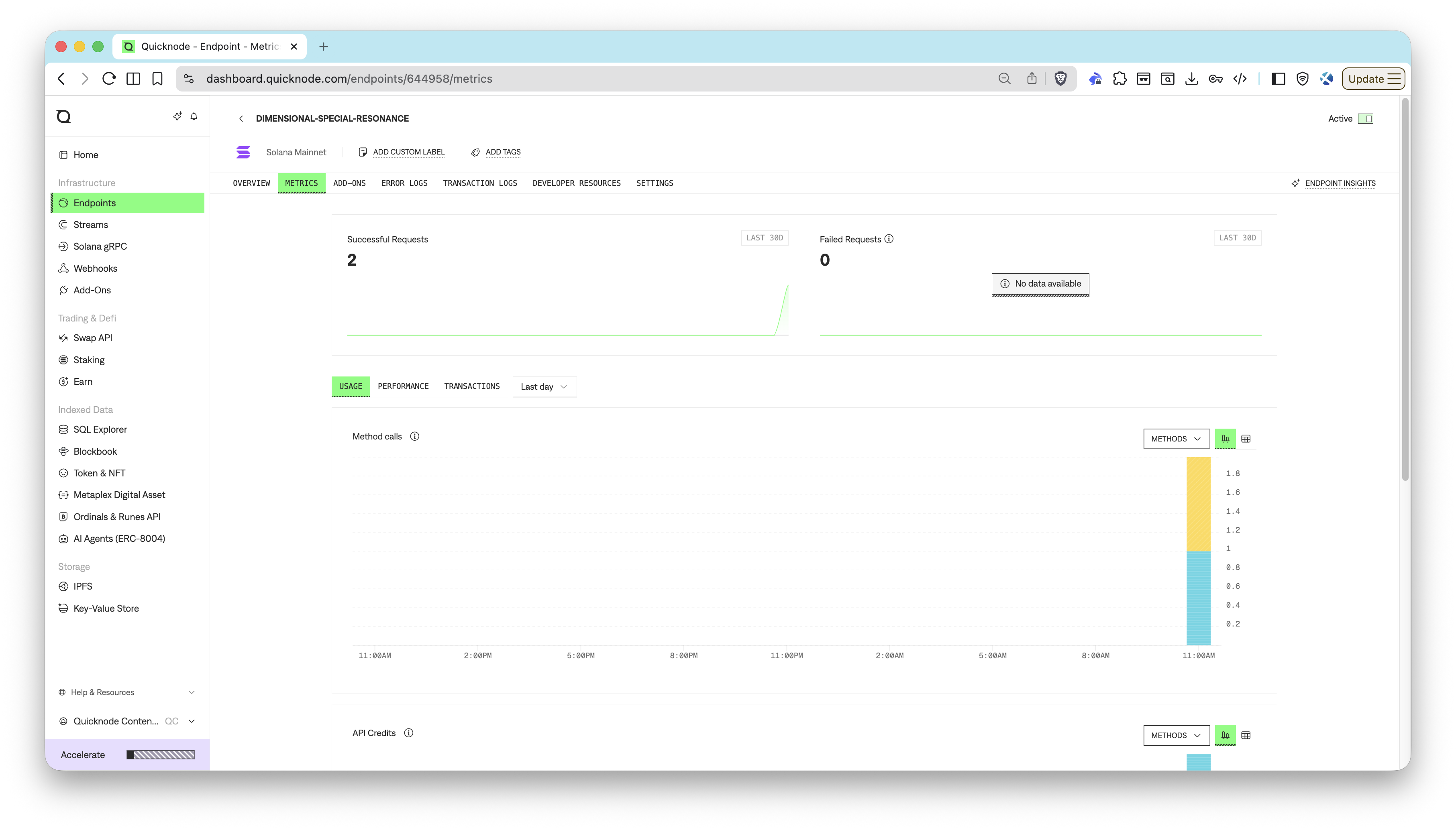
Task: Open the code brackets extension icon
Action: [1240, 79]
